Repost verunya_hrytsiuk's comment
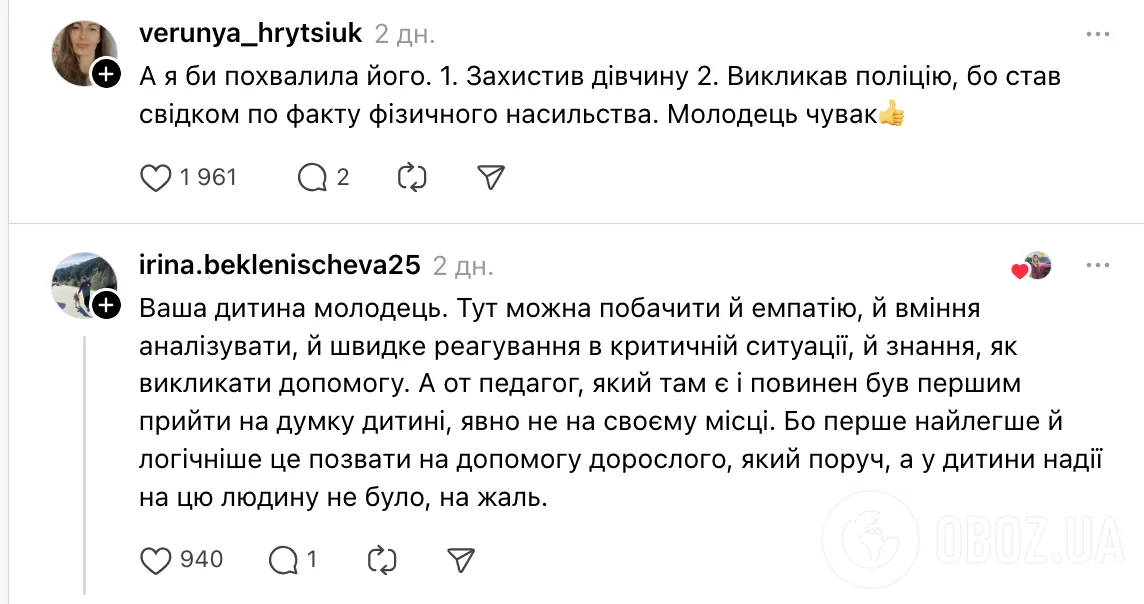Viewport: 1144px width, 604px height. tap(412, 177)
